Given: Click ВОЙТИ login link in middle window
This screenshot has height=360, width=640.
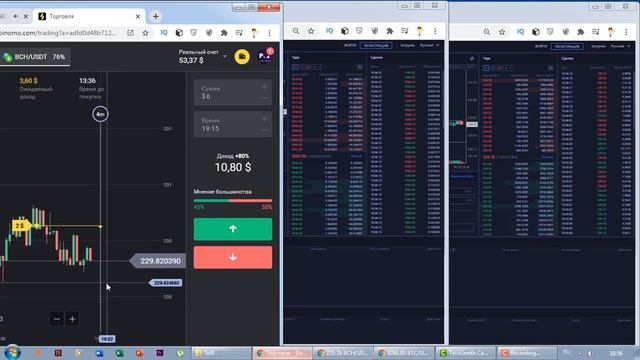Looking at the screenshot, I should point(350,45).
